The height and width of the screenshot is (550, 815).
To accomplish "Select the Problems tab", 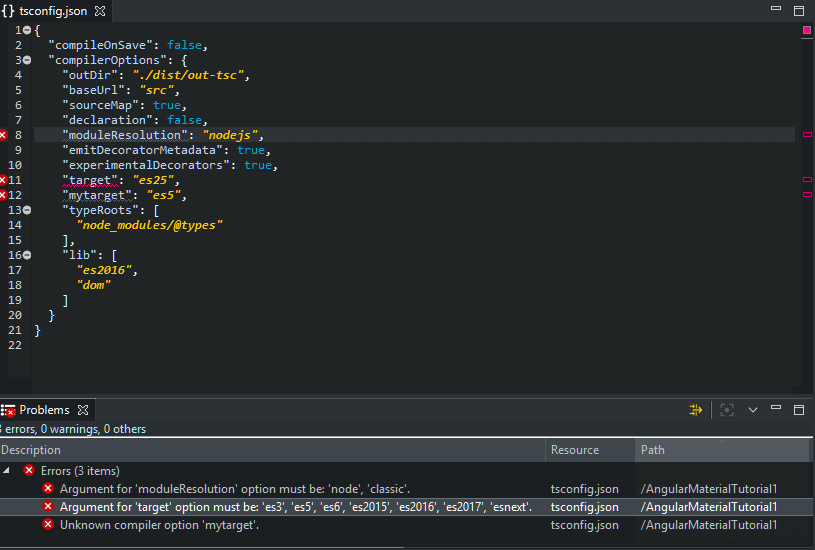I will pyautogui.click(x=43, y=410).
